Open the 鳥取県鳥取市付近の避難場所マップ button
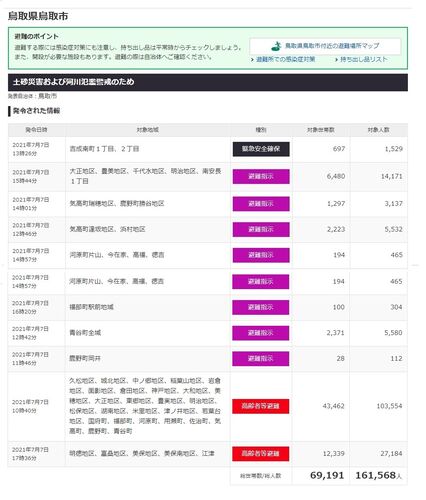 [325, 46]
